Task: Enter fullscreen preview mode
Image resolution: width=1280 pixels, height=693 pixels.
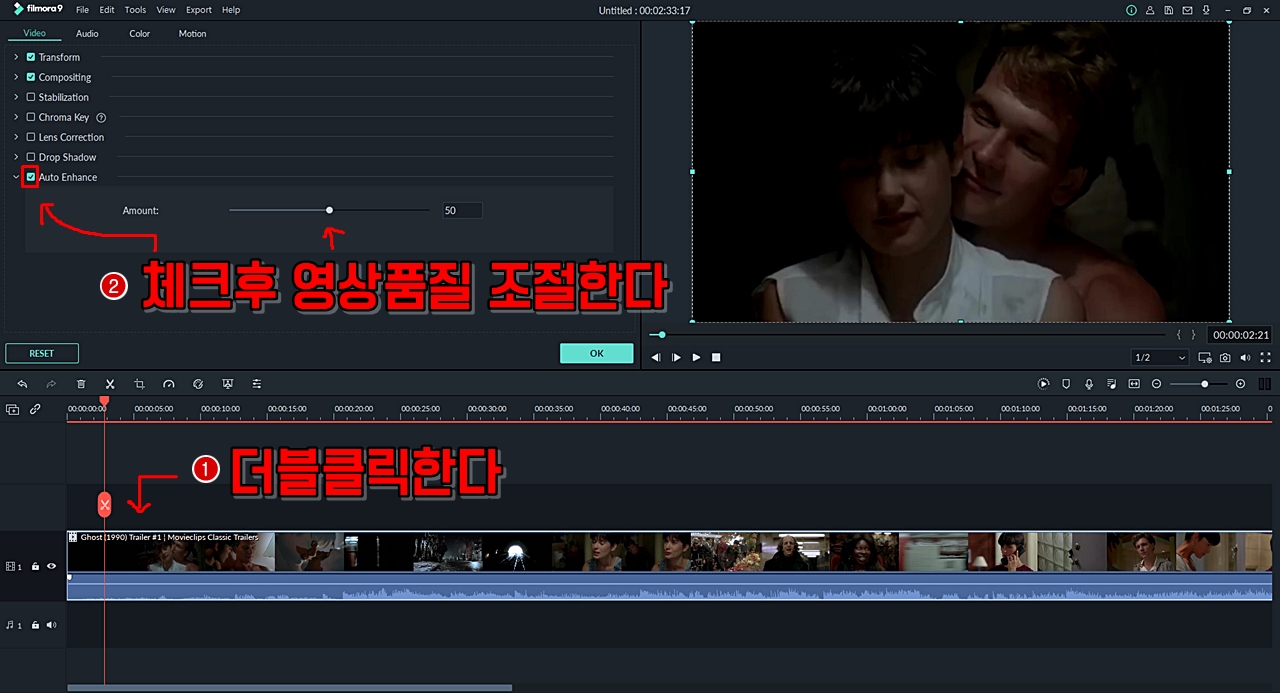Action: click(x=1265, y=357)
